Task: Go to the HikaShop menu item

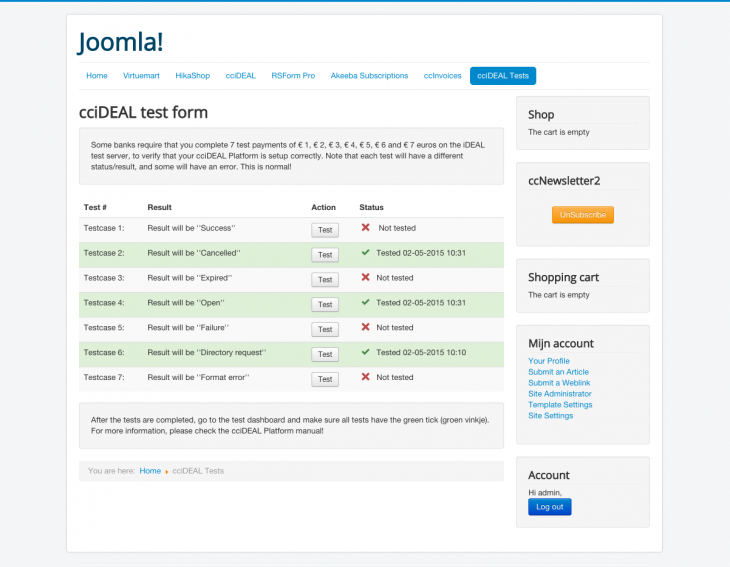Action: point(192,76)
